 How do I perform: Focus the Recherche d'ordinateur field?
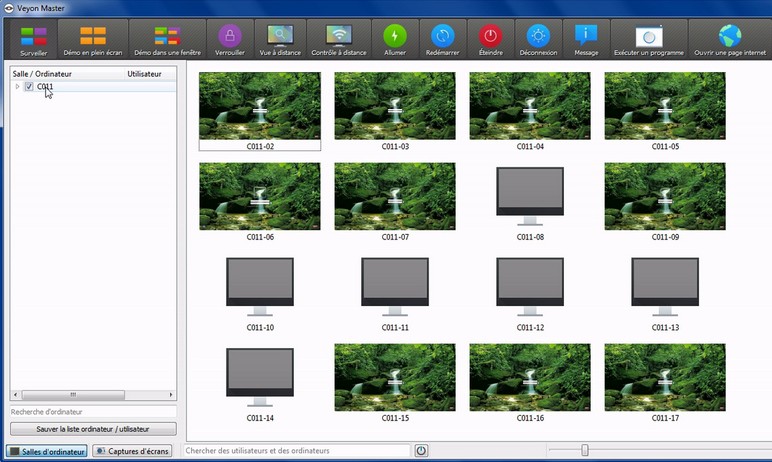coord(93,412)
